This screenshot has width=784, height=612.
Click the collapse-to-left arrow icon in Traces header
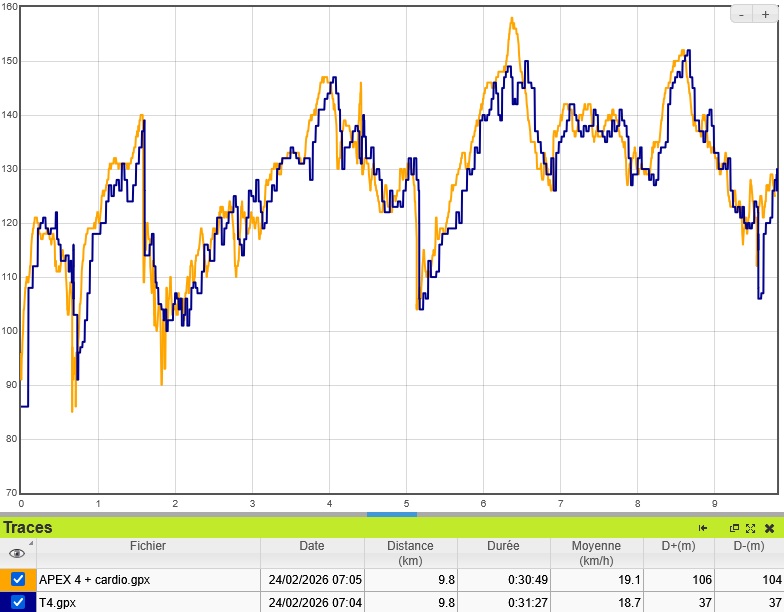[703, 528]
